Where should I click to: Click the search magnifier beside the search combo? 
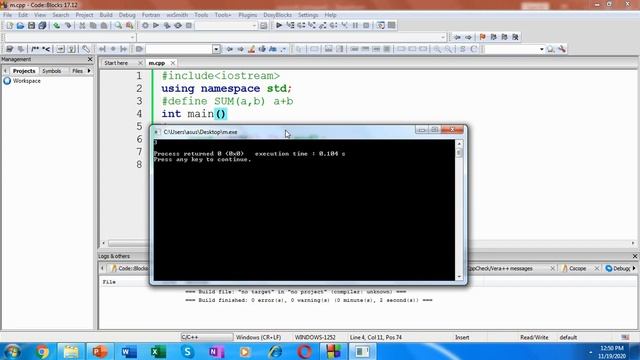[x=551, y=49]
